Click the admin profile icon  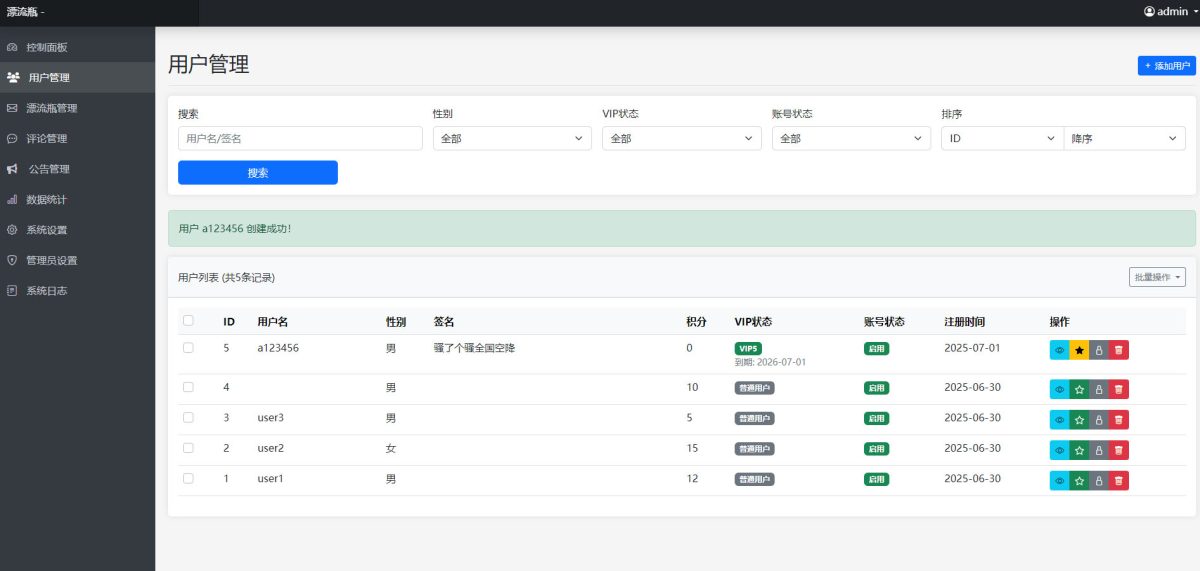point(1149,11)
